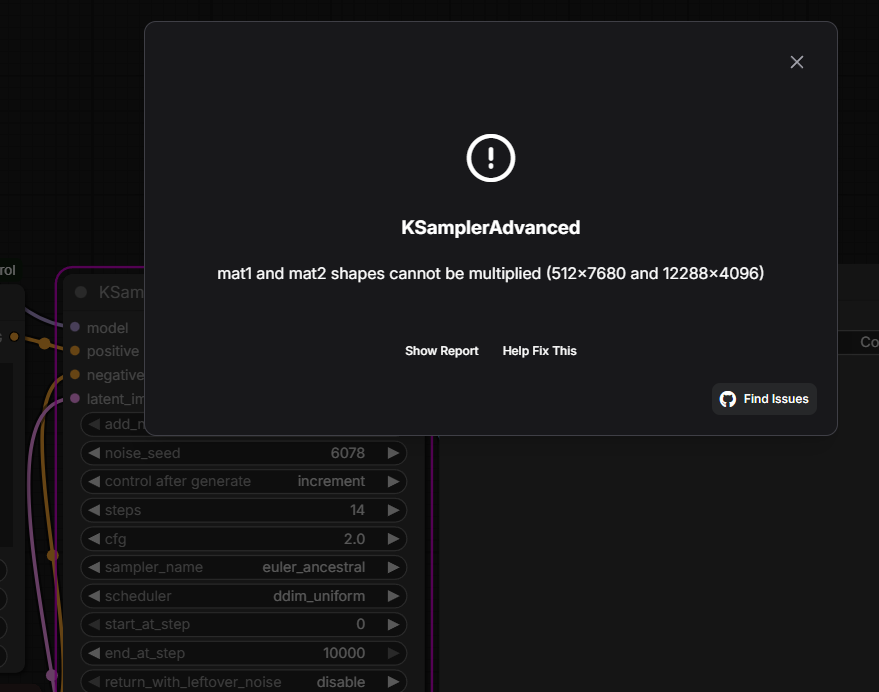879x692 pixels.
Task: Increase end_at_step with right arrow
Action: (x=393, y=653)
